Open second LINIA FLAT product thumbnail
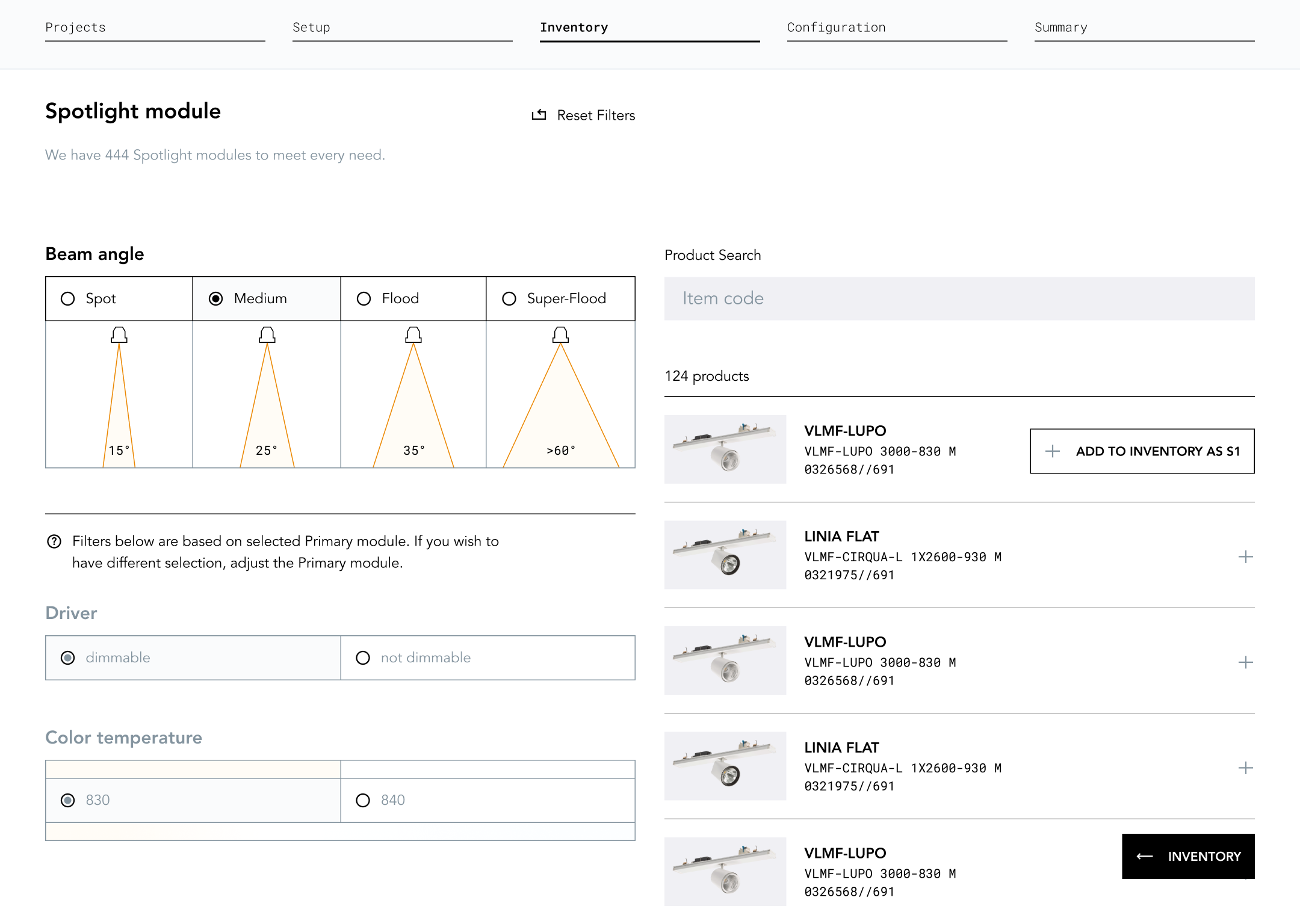Screen dimensions: 1300x924 [x=725, y=766]
